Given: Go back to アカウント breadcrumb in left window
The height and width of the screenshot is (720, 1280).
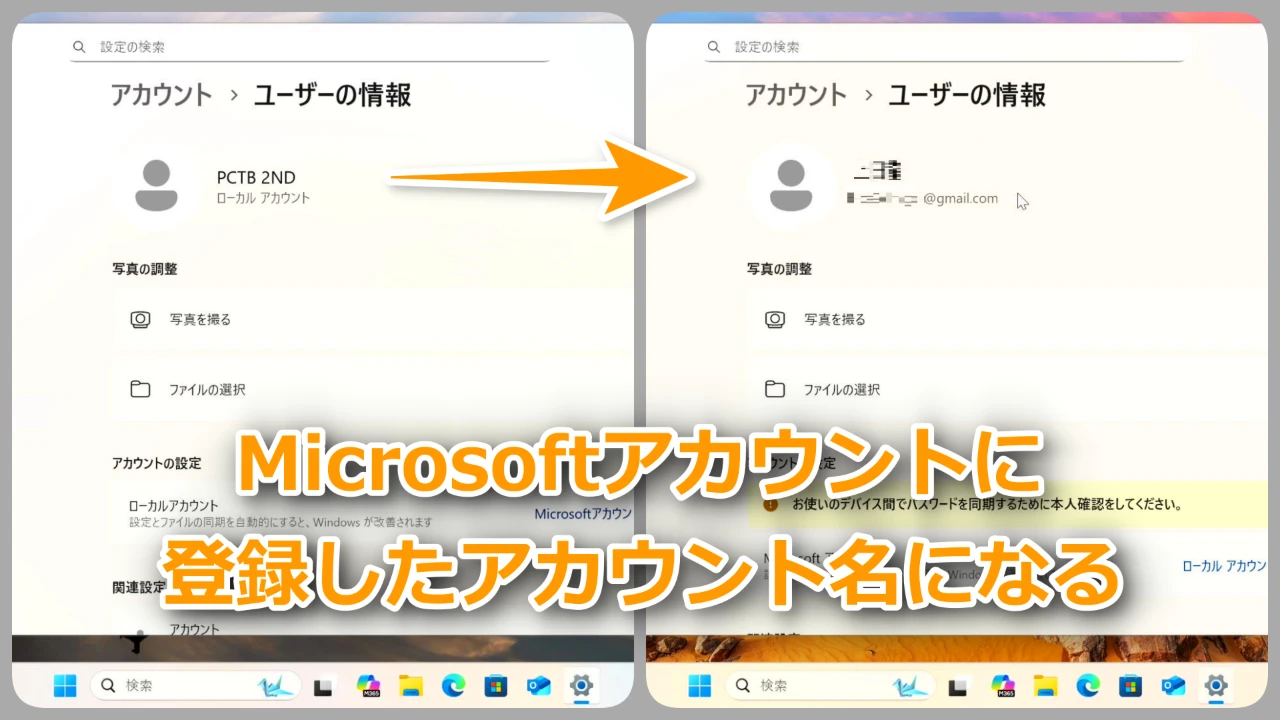Looking at the screenshot, I should pos(161,95).
